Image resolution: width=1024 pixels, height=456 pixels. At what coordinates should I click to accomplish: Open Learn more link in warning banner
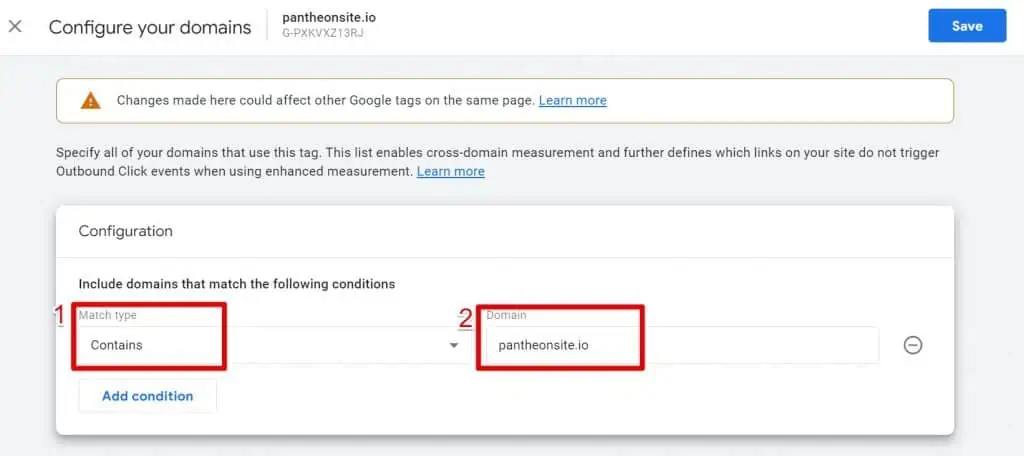click(573, 101)
